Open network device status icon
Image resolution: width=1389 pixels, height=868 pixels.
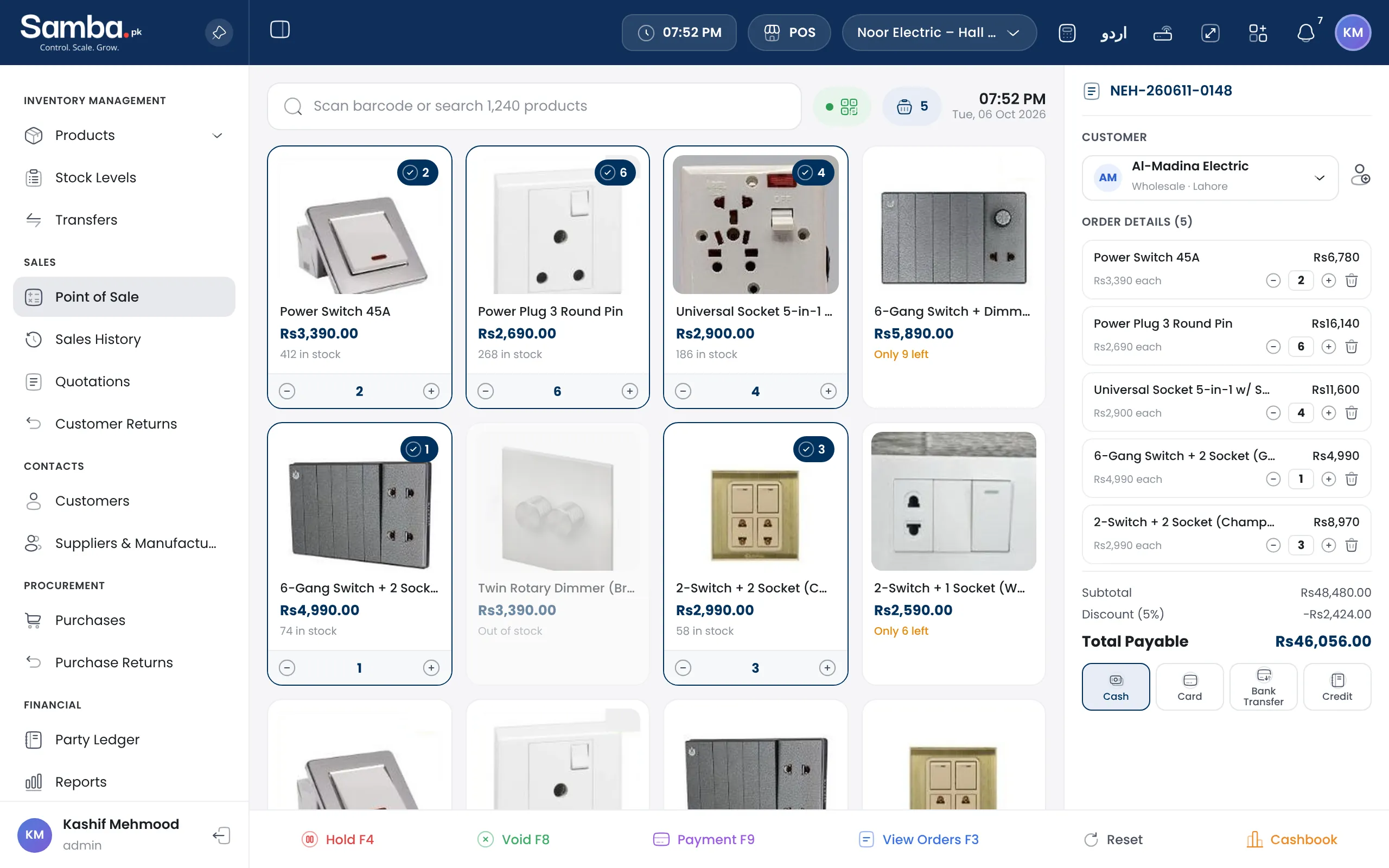click(1162, 33)
